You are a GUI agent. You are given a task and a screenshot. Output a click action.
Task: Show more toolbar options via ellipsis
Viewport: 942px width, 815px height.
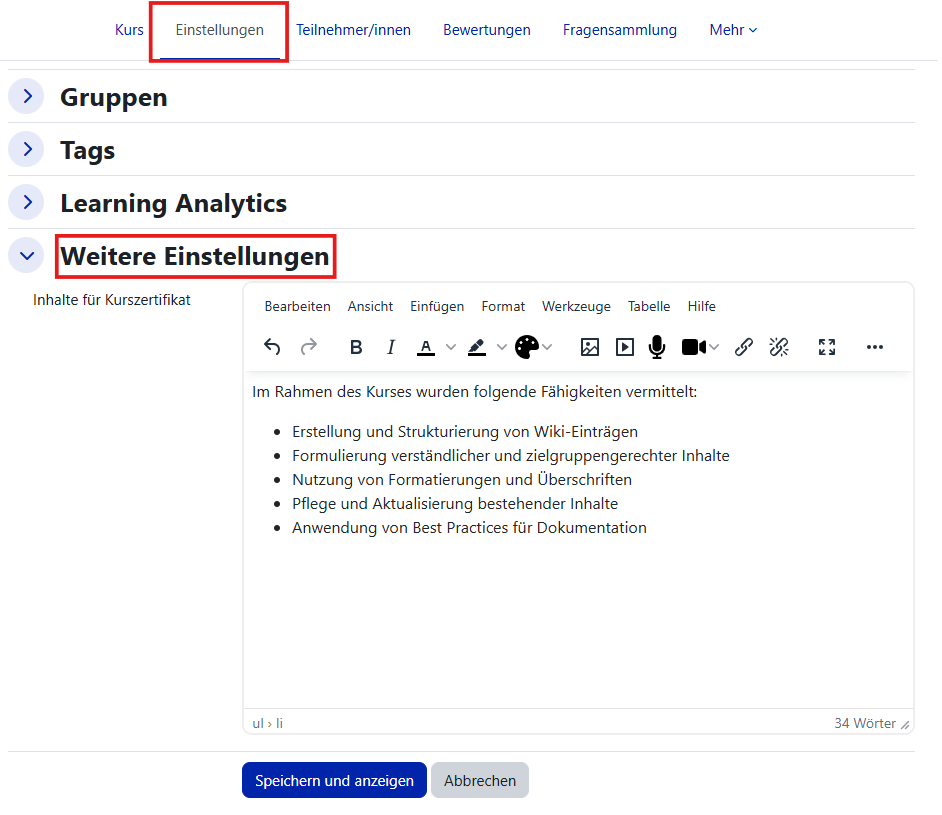pos(875,347)
